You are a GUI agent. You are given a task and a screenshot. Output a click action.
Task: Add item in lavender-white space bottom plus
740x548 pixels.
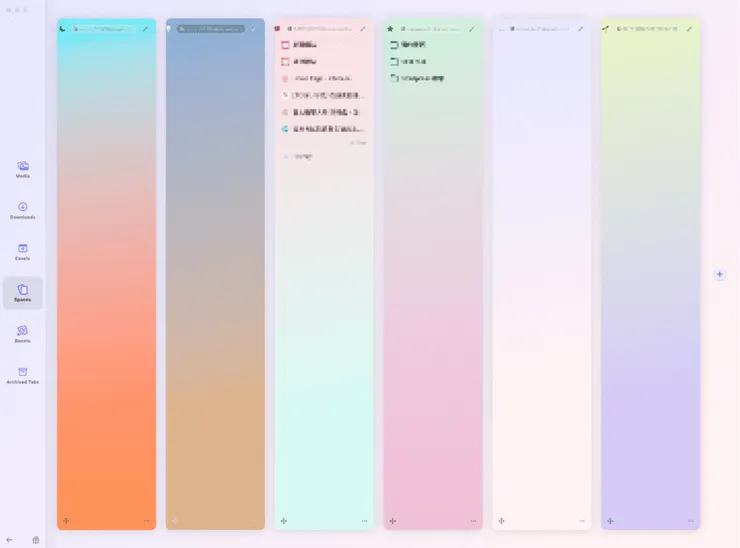(501, 521)
